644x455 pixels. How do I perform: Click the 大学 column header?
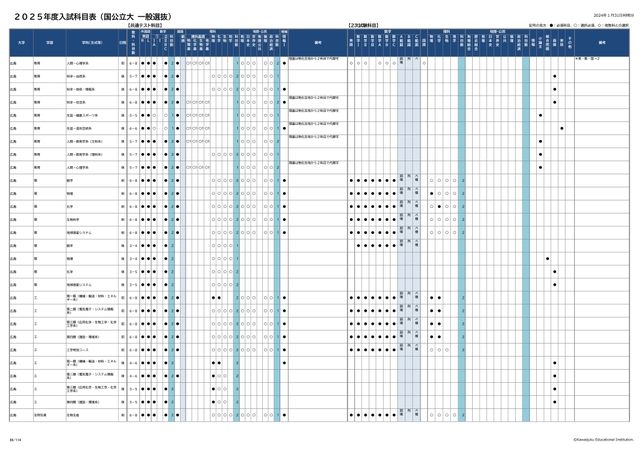[x=20, y=43]
